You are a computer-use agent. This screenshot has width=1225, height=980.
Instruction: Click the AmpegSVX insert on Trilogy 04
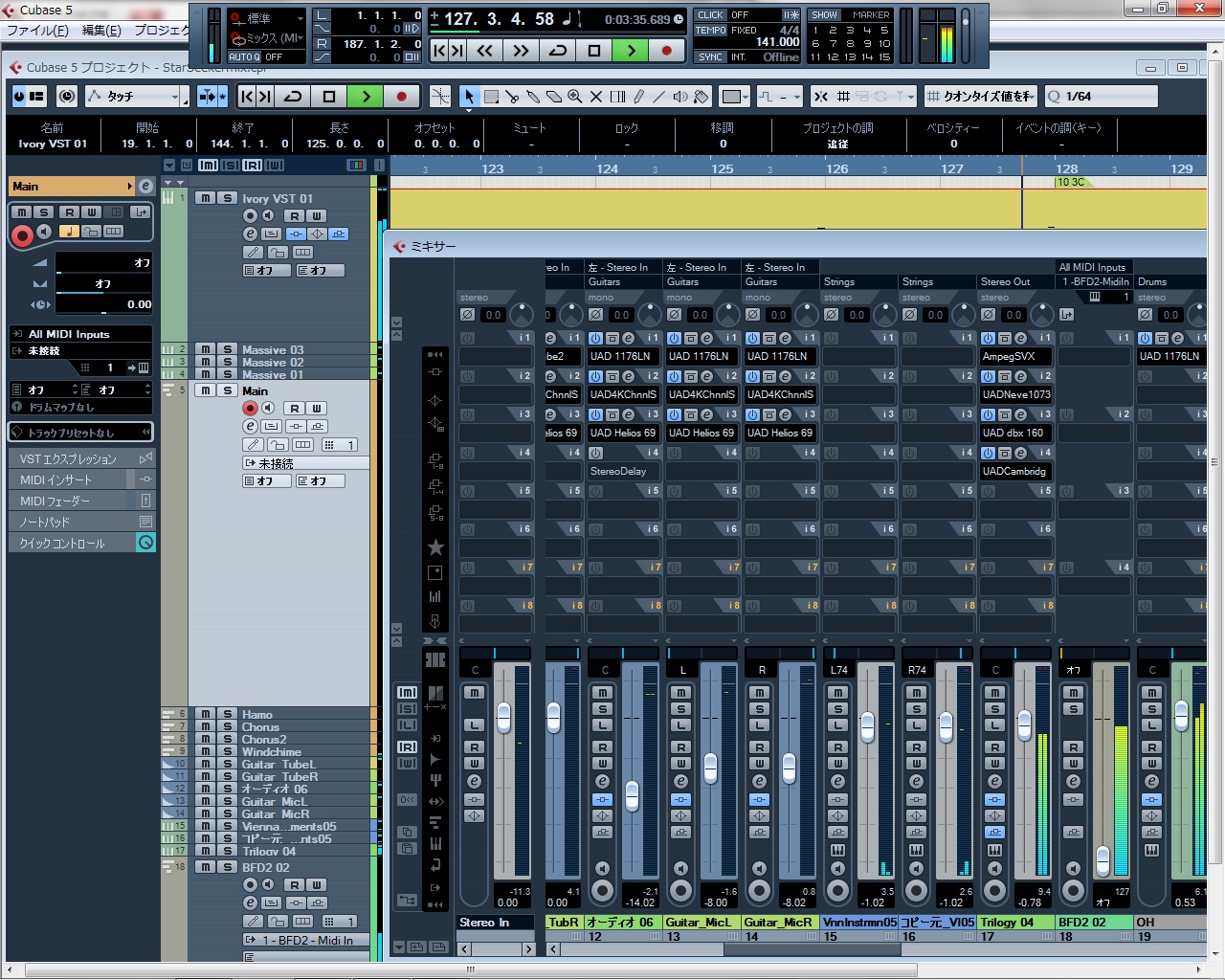[1015, 356]
